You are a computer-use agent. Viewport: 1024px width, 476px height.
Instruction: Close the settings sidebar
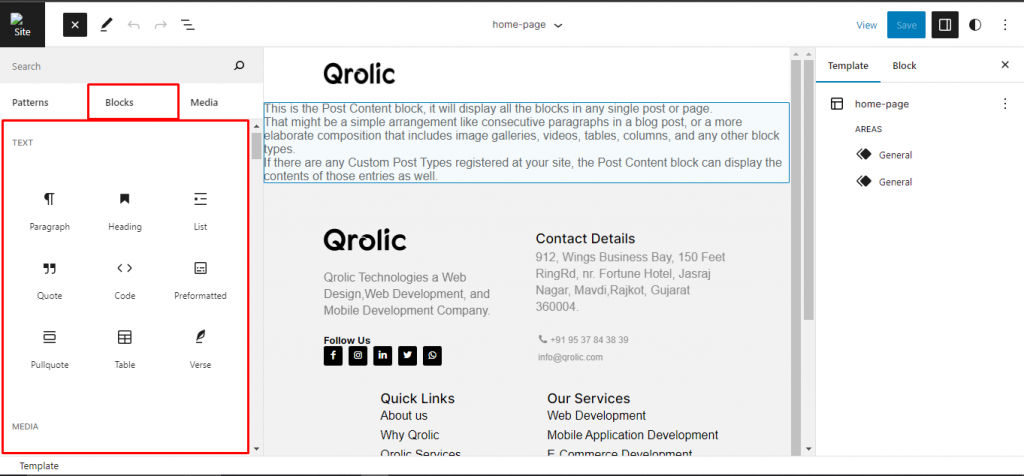(x=1005, y=65)
